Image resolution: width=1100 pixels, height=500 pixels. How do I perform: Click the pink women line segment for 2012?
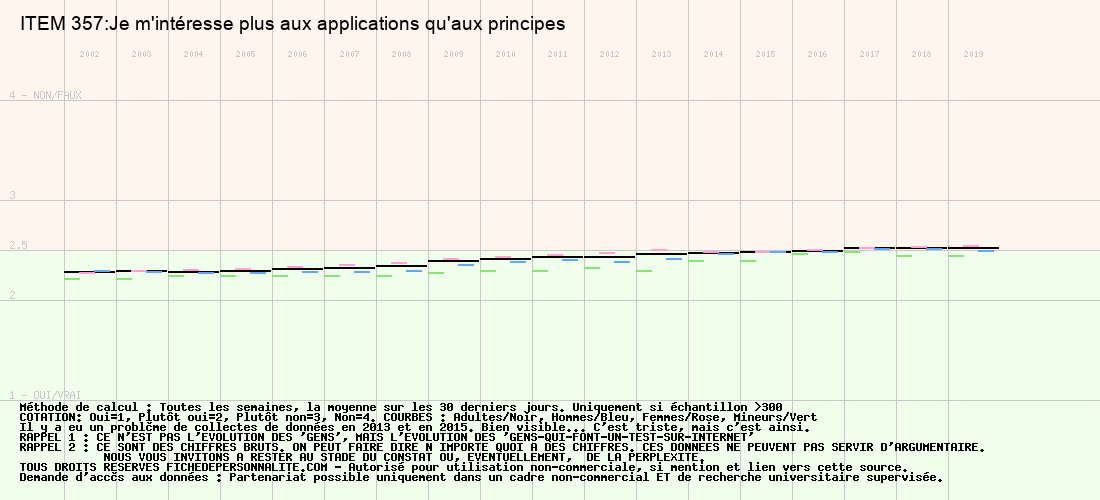[x=607, y=252]
